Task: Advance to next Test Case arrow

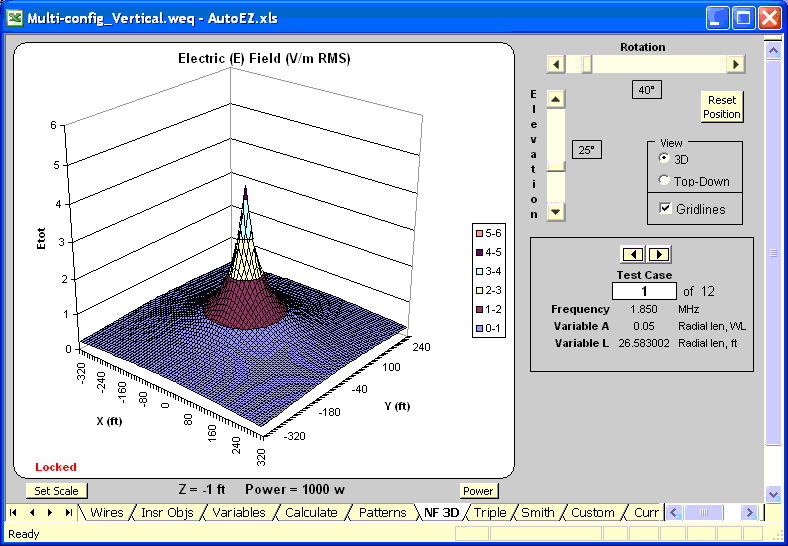Action: [x=658, y=254]
